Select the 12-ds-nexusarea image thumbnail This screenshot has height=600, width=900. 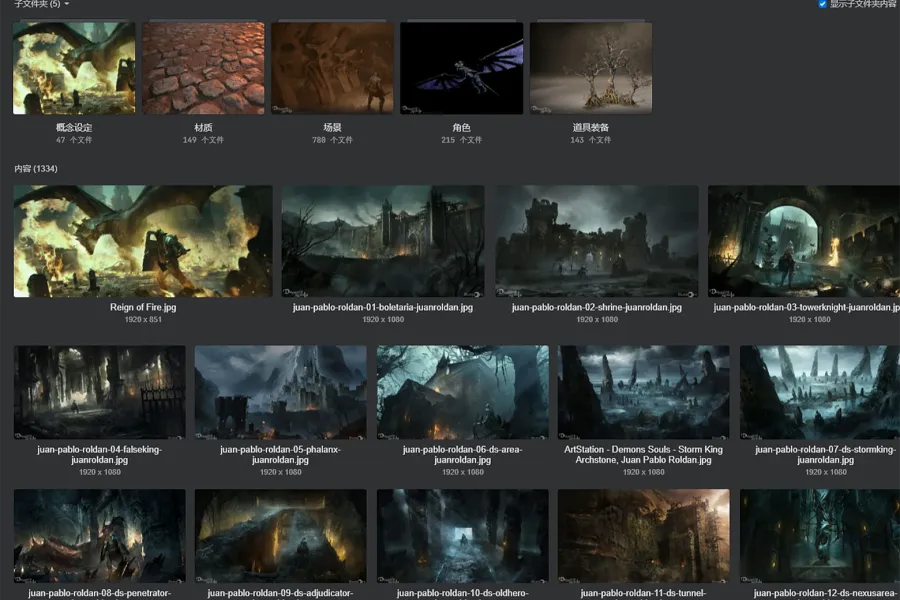[820, 536]
